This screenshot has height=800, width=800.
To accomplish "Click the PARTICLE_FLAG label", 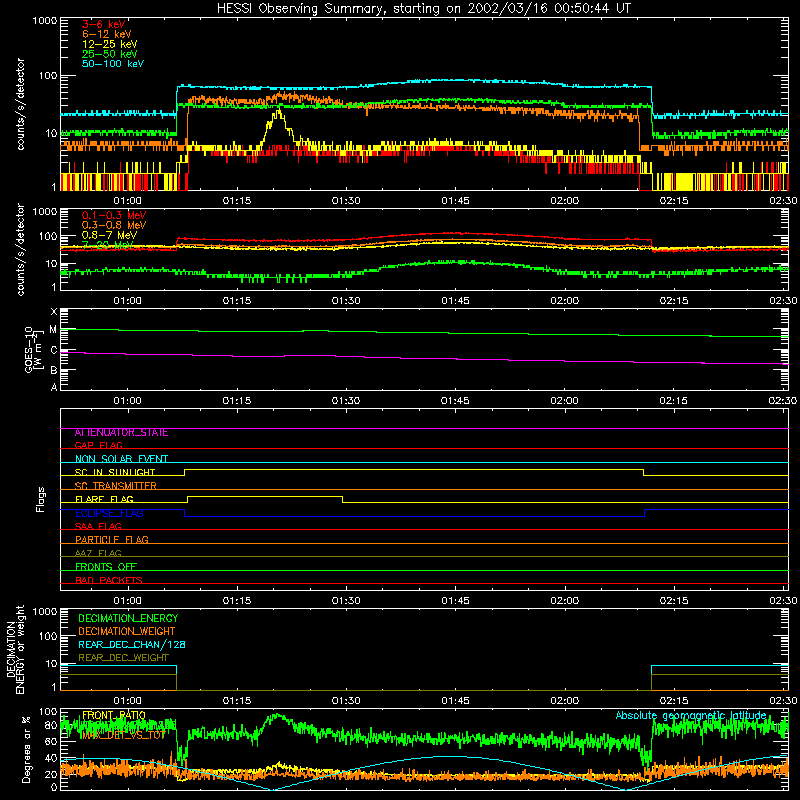I will [x=112, y=540].
